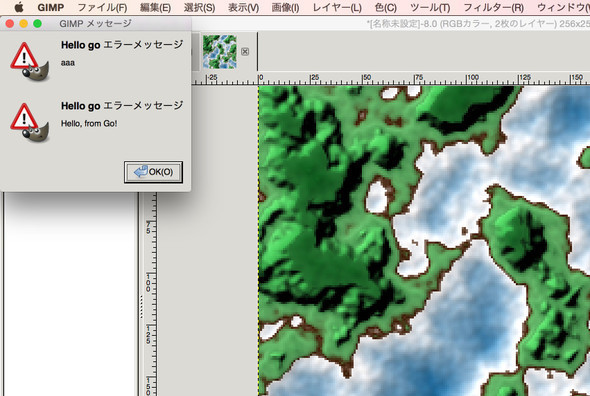Minimize the GIMP メッセージ dialog with yellow button
Screen dimensions: 590x396
click(23, 24)
